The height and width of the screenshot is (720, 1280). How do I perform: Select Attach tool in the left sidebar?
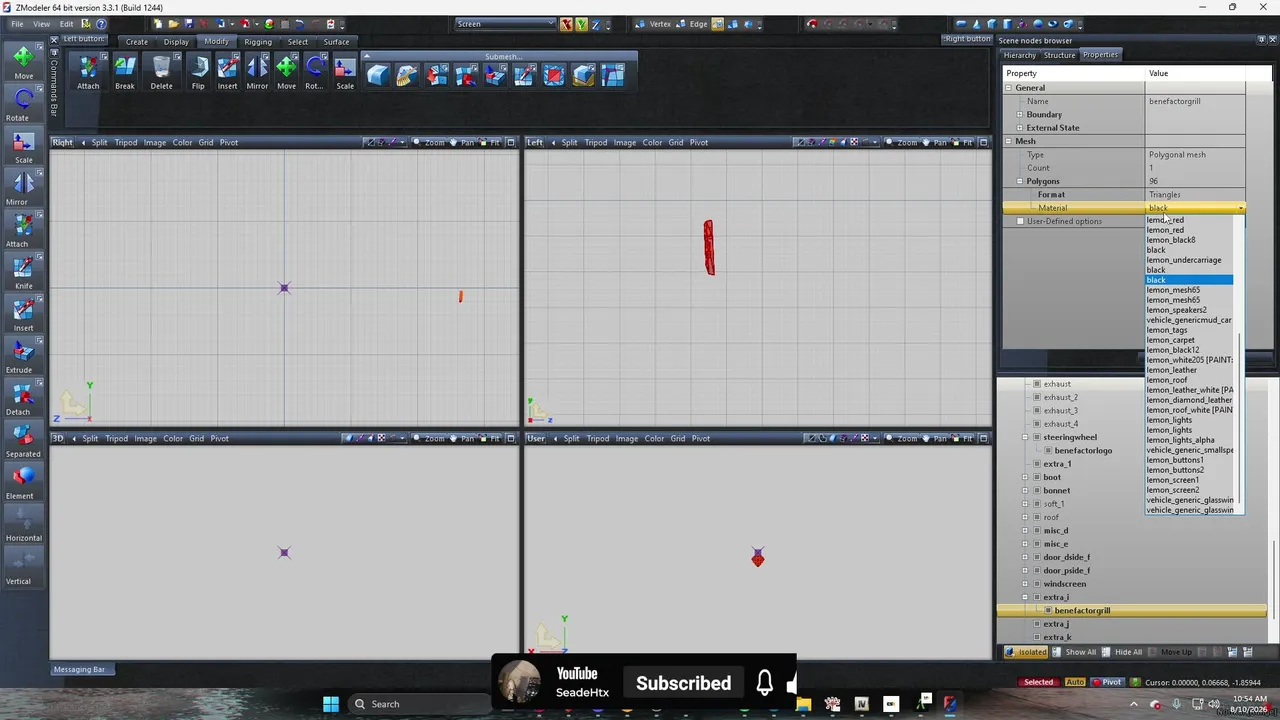tap(23, 230)
